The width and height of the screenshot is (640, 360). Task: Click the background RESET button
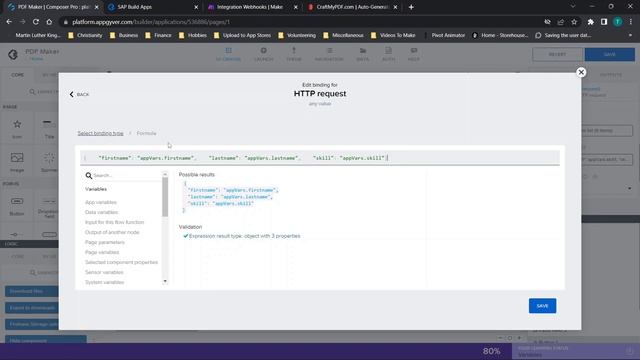click(557, 54)
